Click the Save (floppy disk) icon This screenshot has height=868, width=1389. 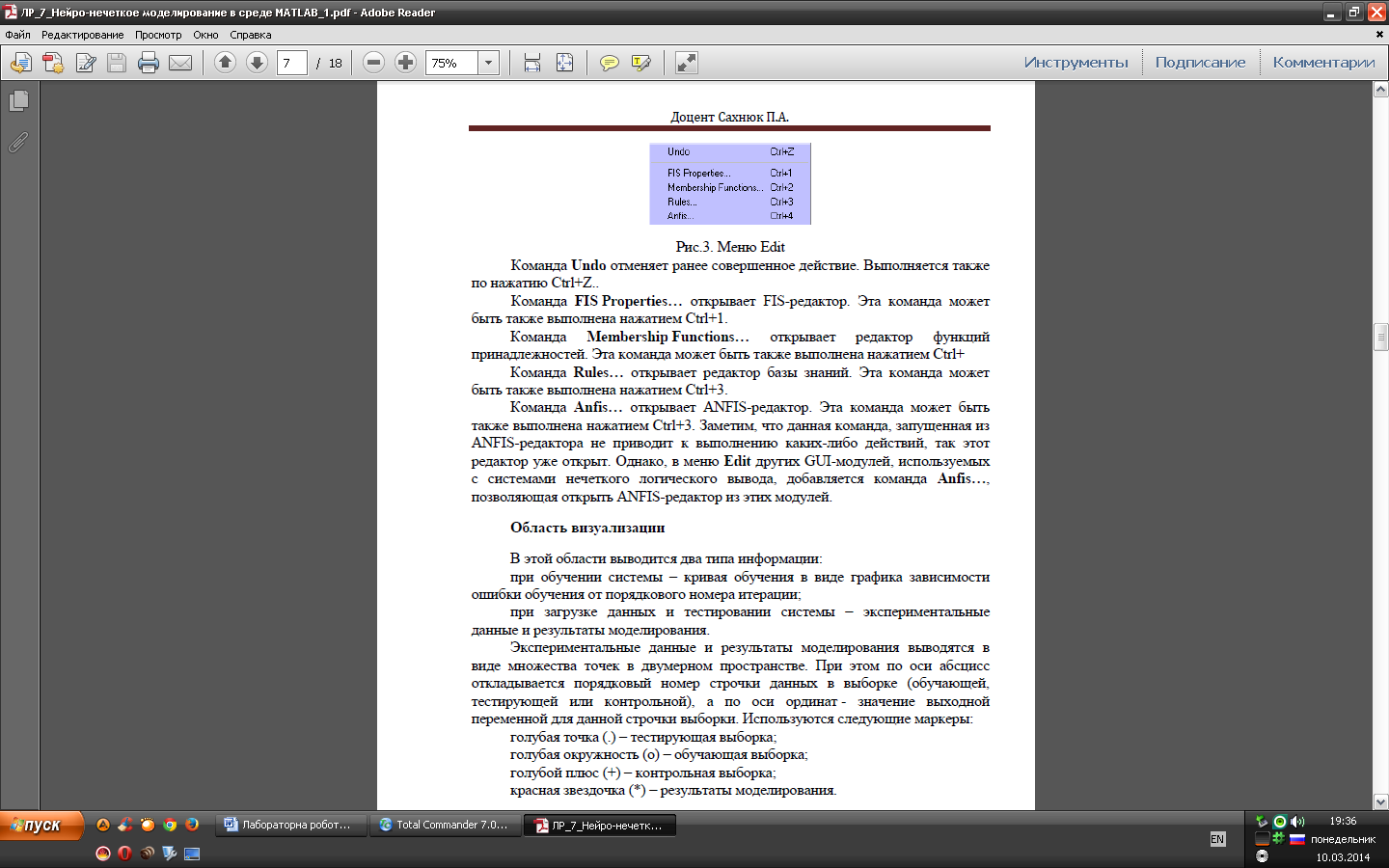117,63
